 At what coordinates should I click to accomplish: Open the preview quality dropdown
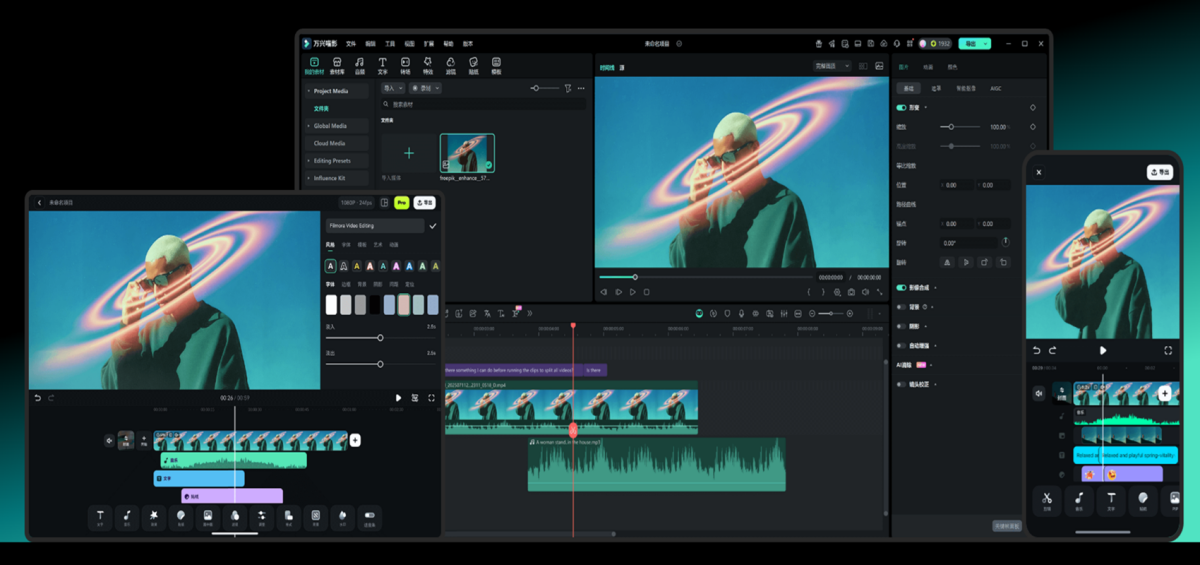click(x=832, y=66)
